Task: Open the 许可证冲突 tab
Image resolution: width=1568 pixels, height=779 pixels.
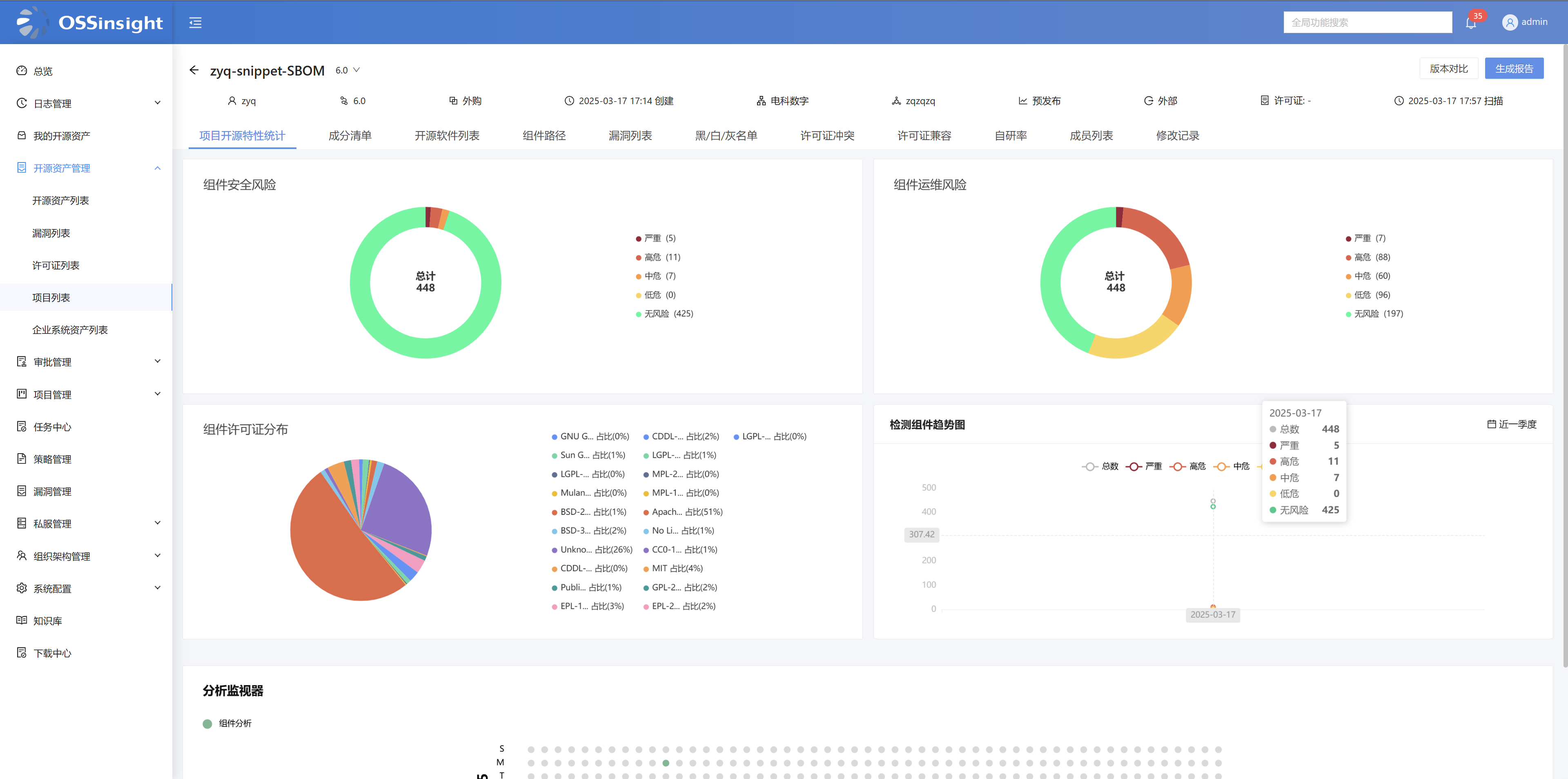Action: click(x=827, y=136)
